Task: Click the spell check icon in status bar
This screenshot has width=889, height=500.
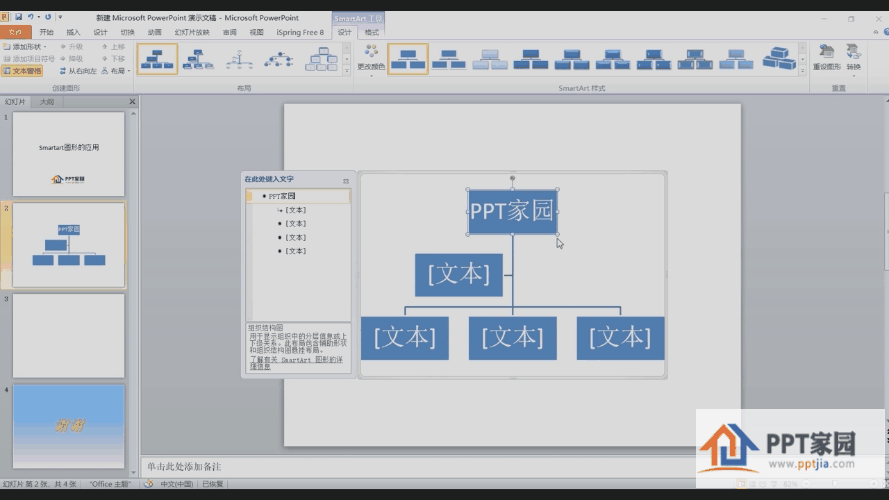Action: (149, 484)
